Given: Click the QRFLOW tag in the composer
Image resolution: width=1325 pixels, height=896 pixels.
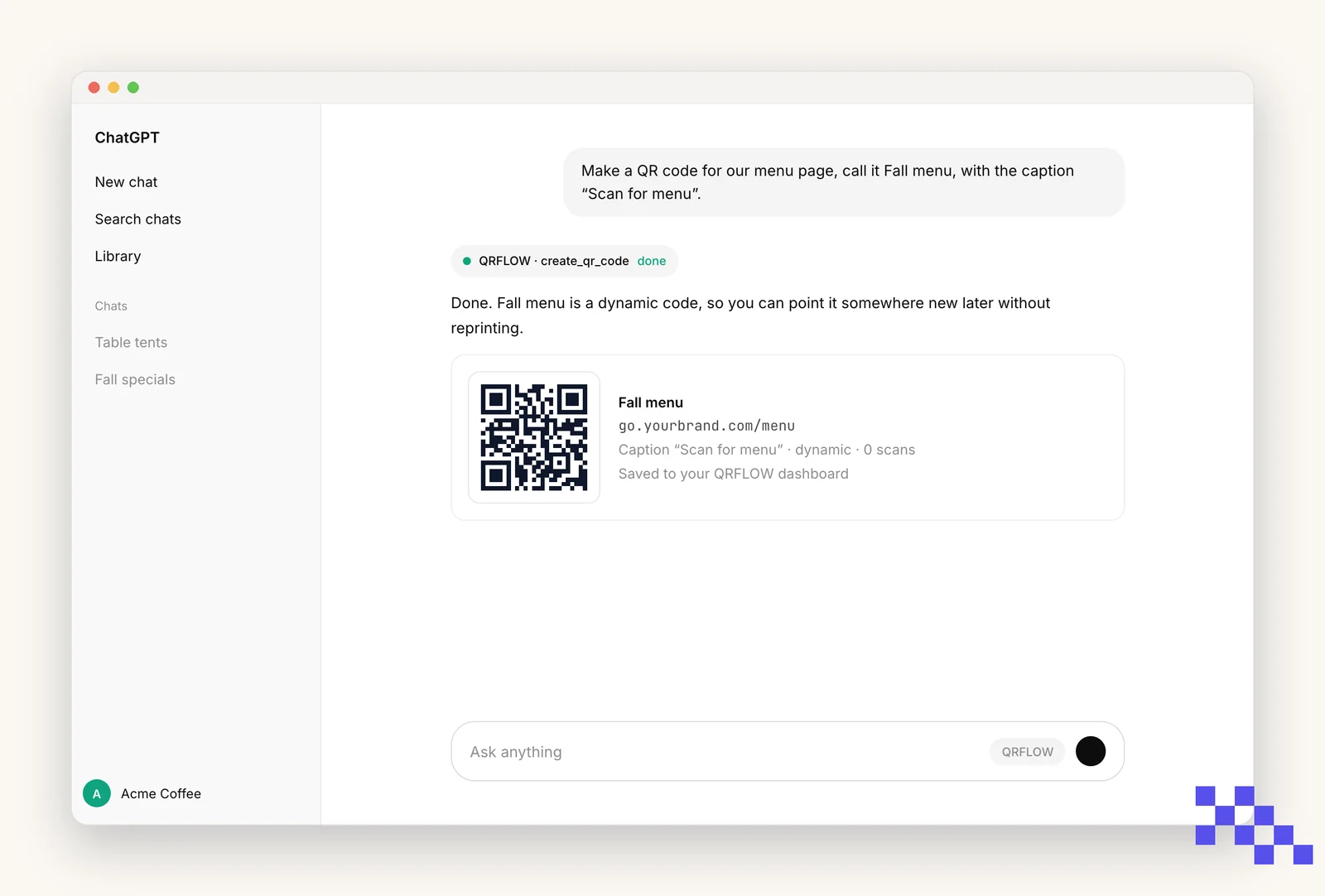Looking at the screenshot, I should tap(1028, 752).
